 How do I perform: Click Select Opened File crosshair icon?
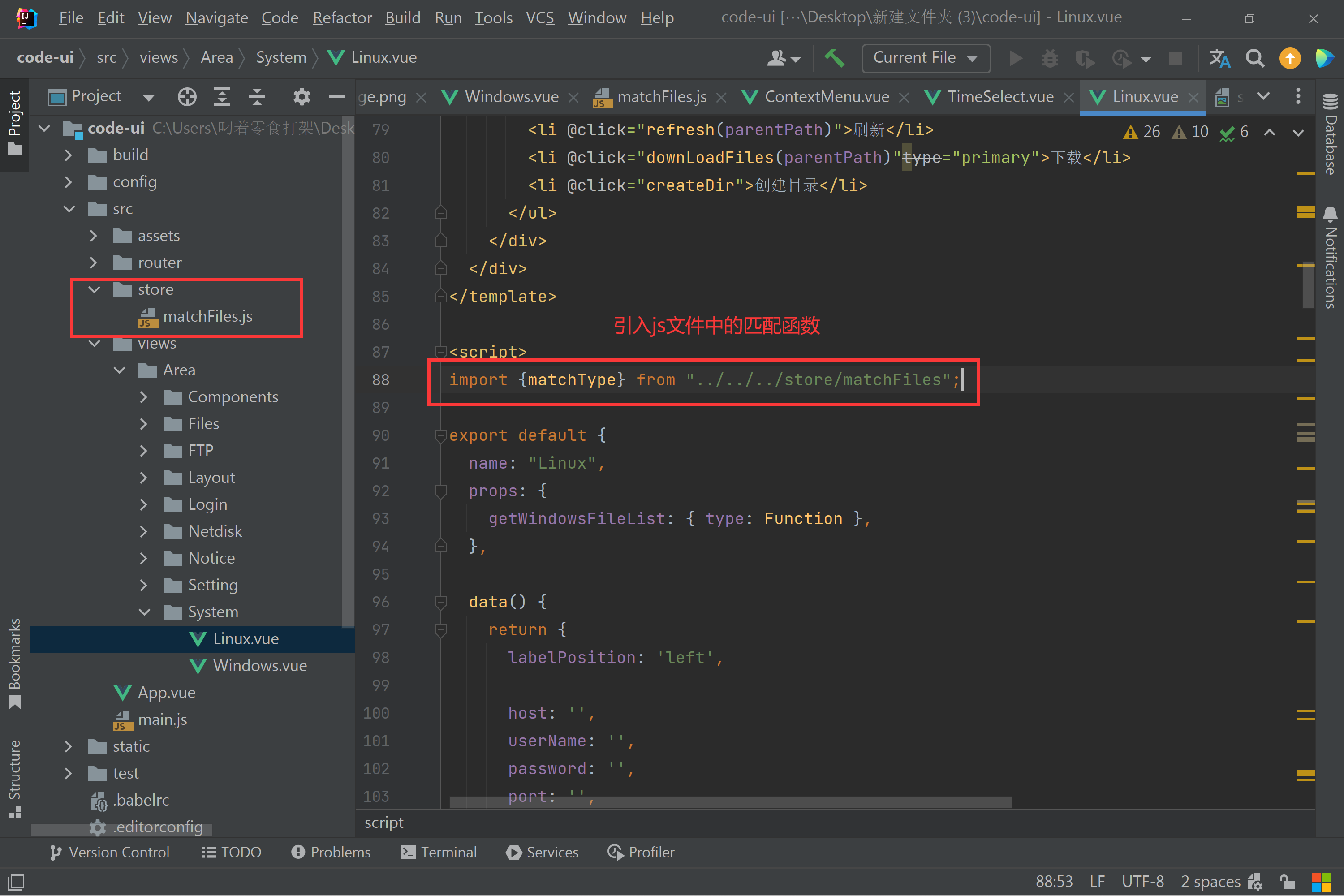tap(187, 97)
